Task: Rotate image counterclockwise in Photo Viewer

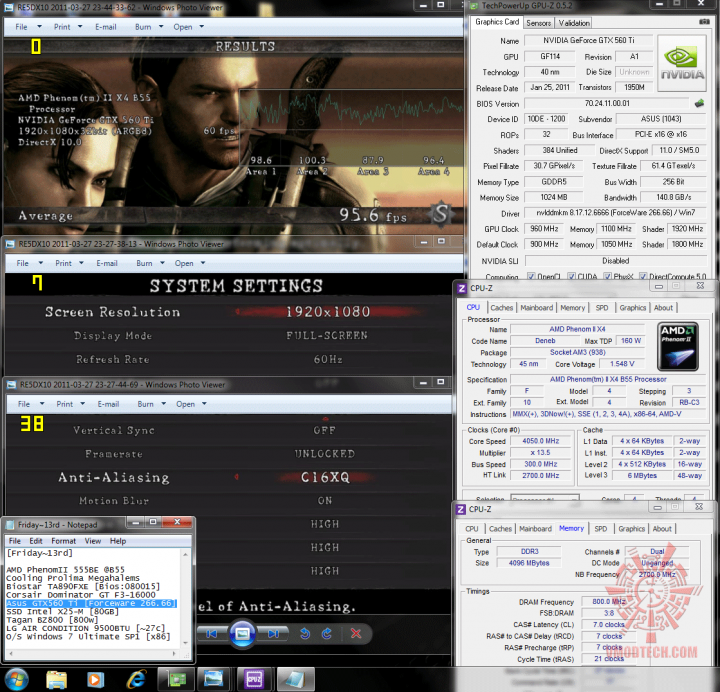Action: pos(304,634)
